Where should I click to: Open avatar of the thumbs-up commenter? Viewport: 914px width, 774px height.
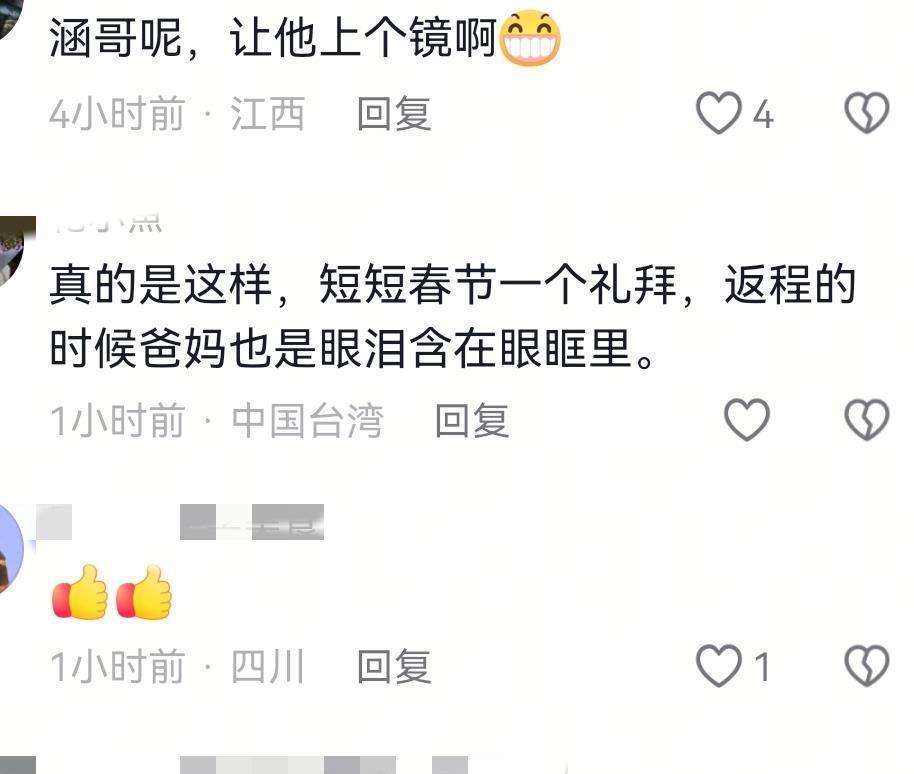pyautogui.click(x=12, y=550)
